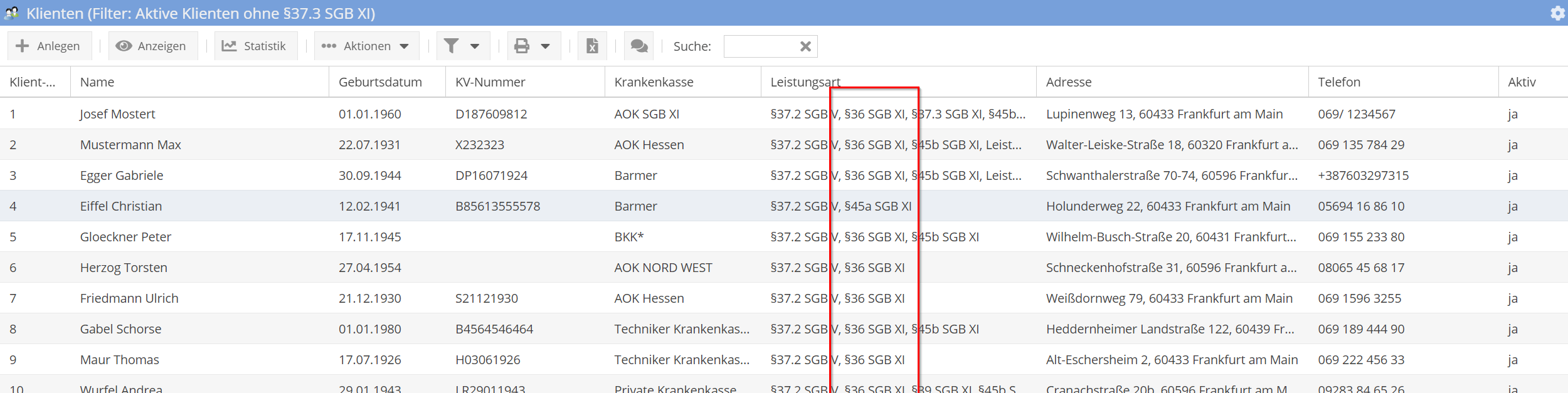
Task: Open the chat messages icon
Action: pos(639,46)
